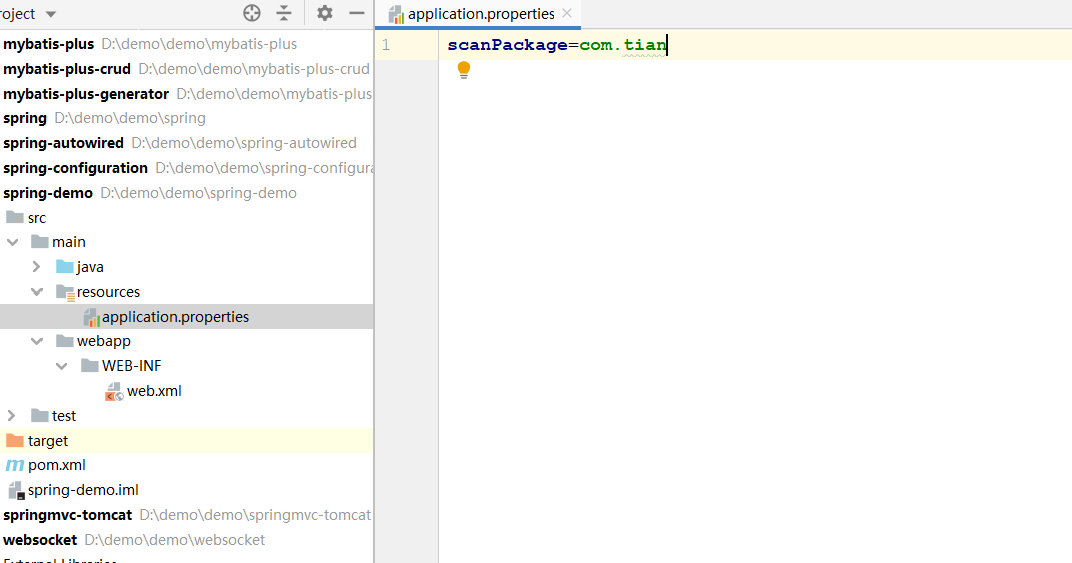Click the resources folder icon
The width and height of the screenshot is (1072, 563).
click(65, 293)
